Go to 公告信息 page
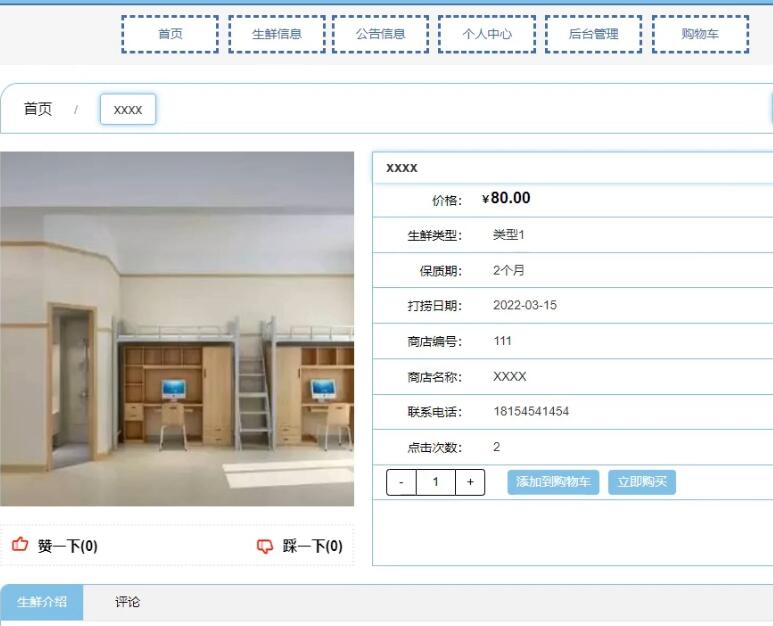The width and height of the screenshot is (773, 626). (381, 34)
